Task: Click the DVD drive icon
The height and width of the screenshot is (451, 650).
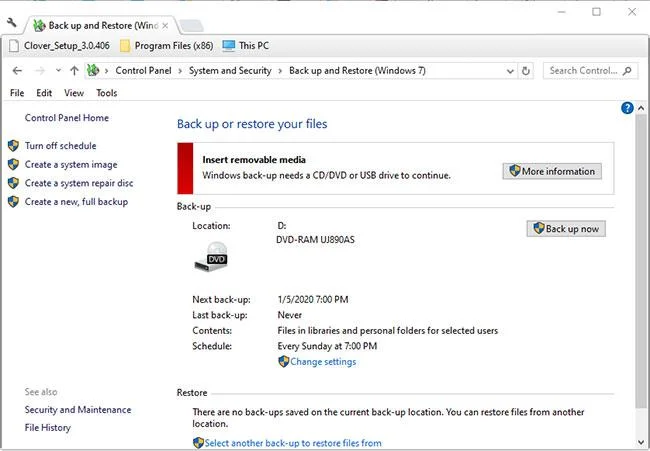Action: tap(211, 257)
